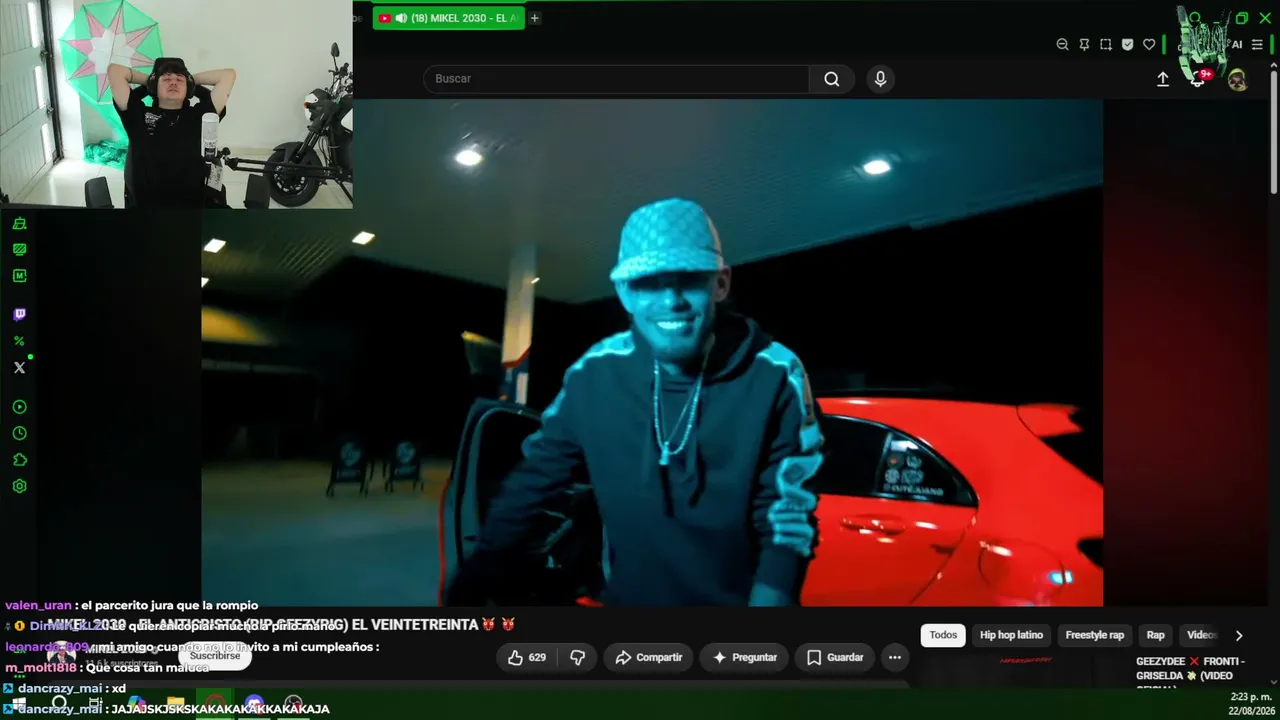The width and height of the screenshot is (1280, 720).
Task: Select the Rap filter chip
Action: (1156, 635)
